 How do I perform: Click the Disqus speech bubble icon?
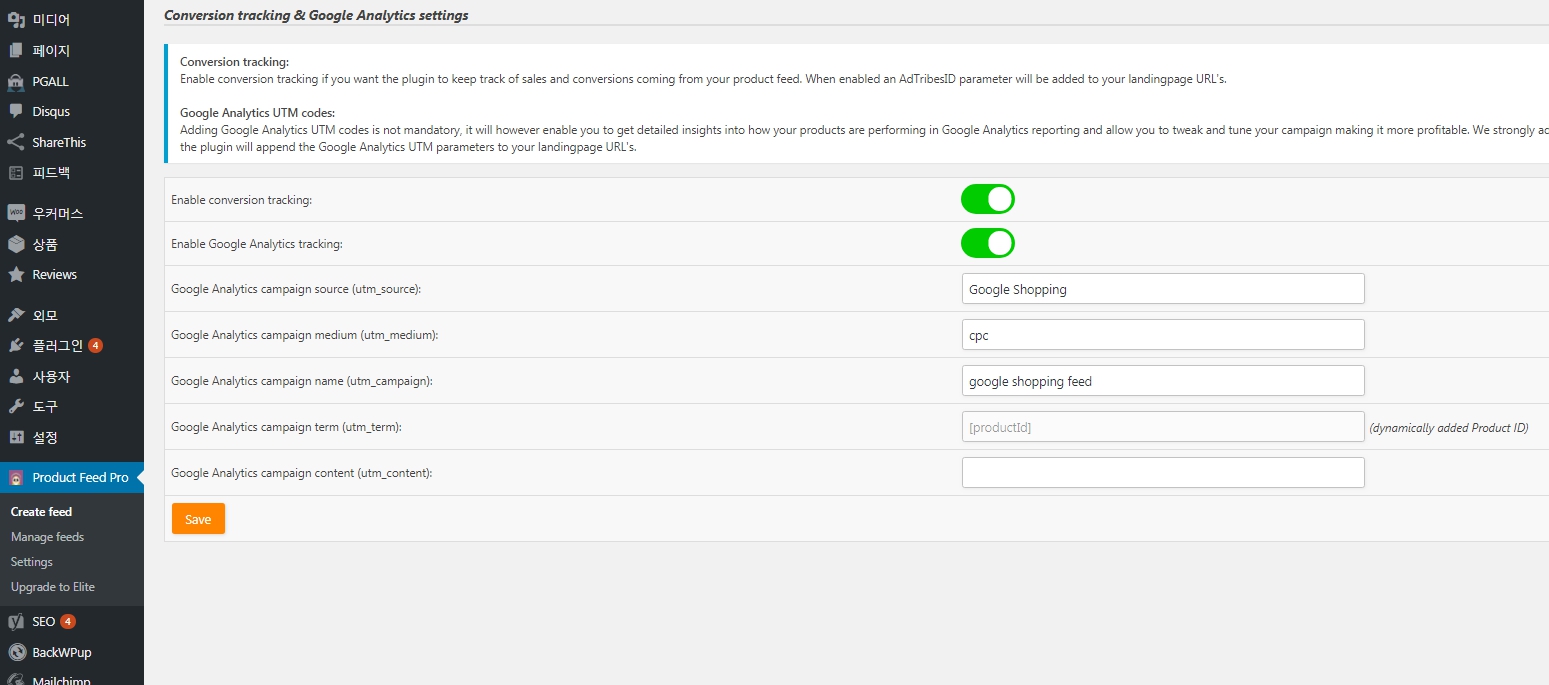pos(16,111)
